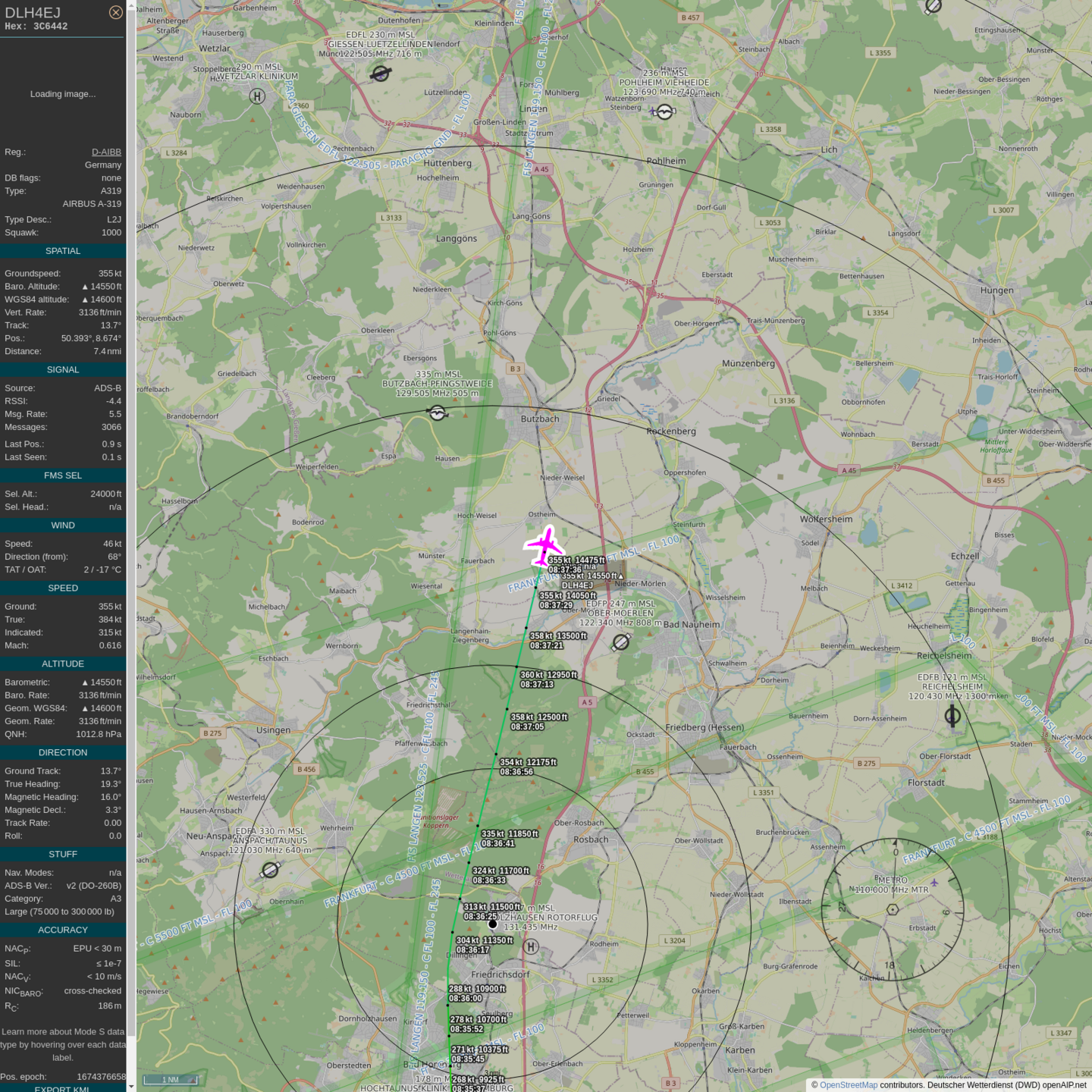Viewport: 1092px width, 1092px height.
Task: Open the OpenStreetMap attribution link
Action: pyautogui.click(x=848, y=1085)
